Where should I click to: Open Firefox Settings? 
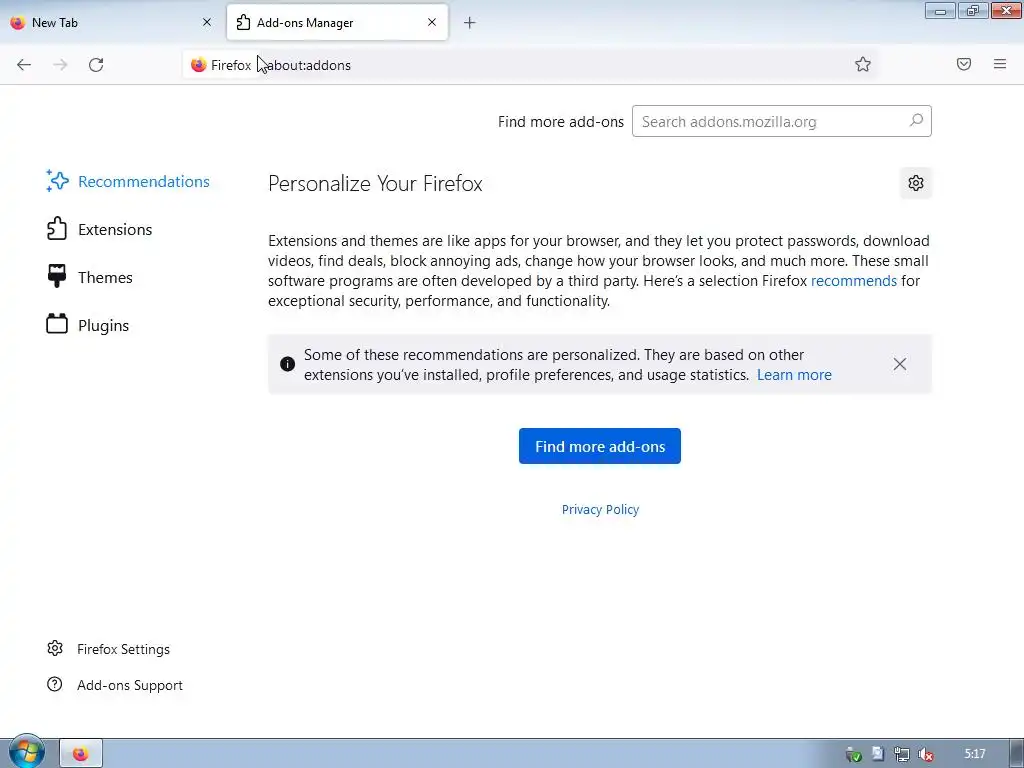coord(108,649)
